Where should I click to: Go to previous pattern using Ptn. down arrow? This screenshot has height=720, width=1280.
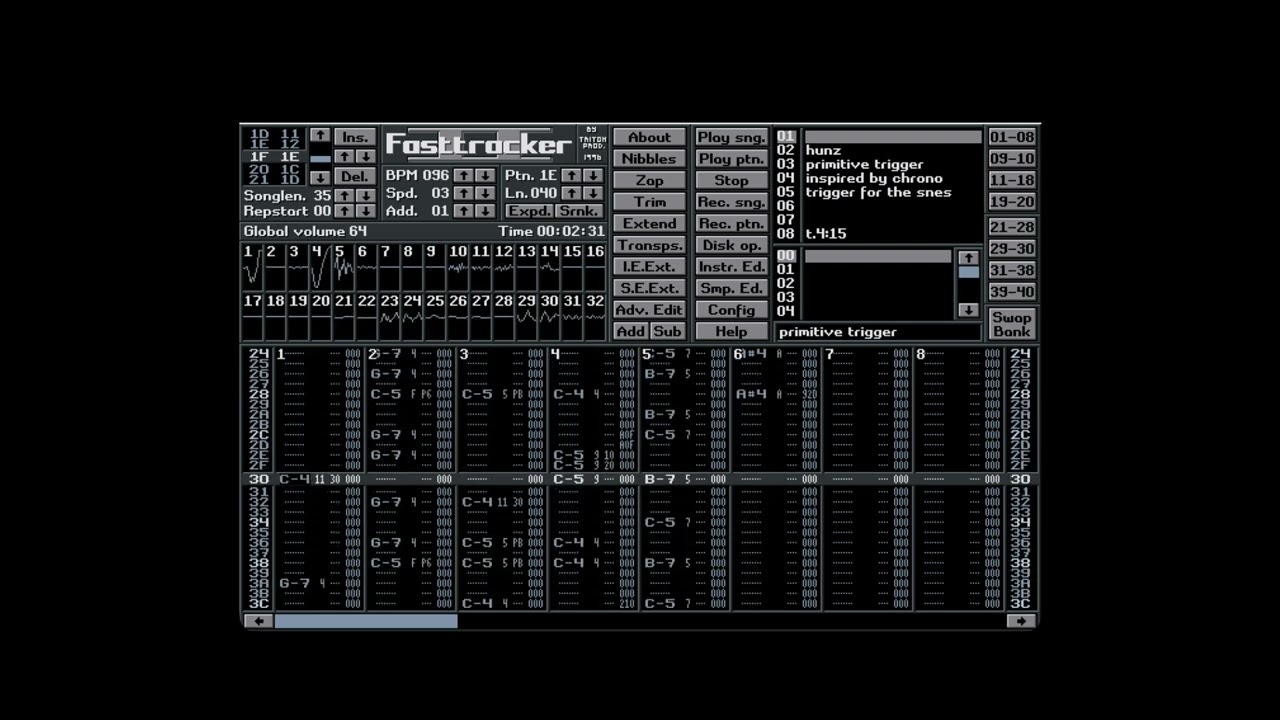pos(593,175)
